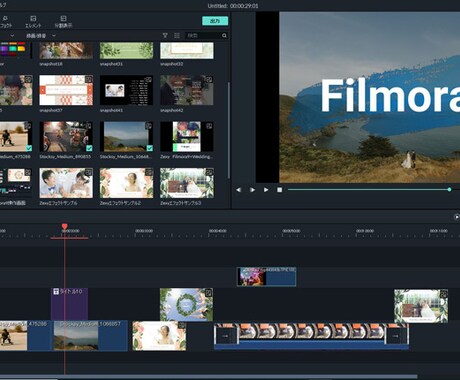Click image badge icon on wreath timeline clip
This screenshot has width=460, height=380.
click(x=209, y=293)
